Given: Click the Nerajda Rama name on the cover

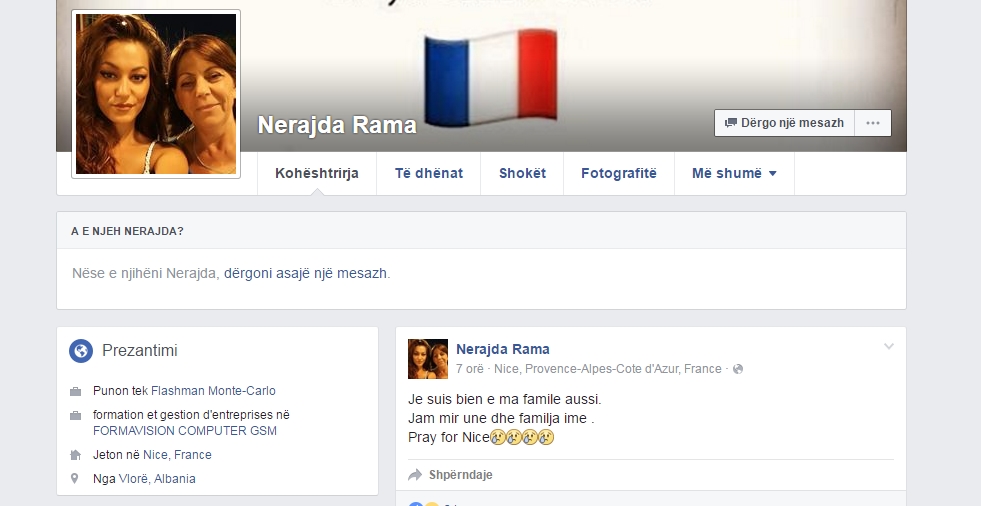Looking at the screenshot, I should 337,124.
